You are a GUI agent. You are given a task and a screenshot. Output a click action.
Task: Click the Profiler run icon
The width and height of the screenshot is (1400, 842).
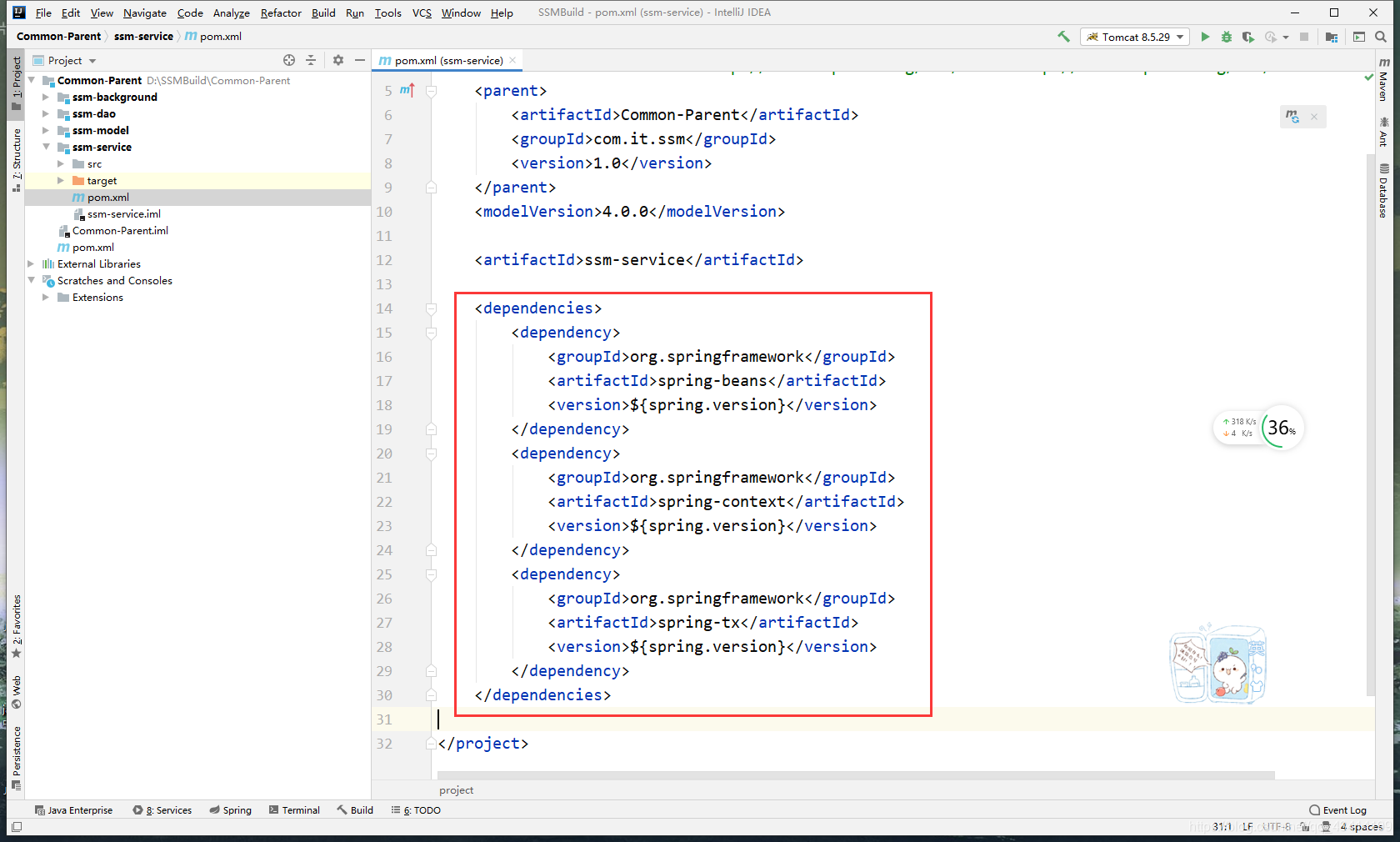[1270, 37]
